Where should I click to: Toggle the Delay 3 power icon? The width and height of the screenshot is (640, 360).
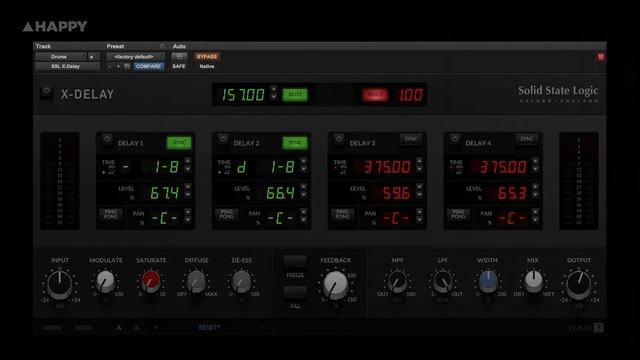click(339, 139)
